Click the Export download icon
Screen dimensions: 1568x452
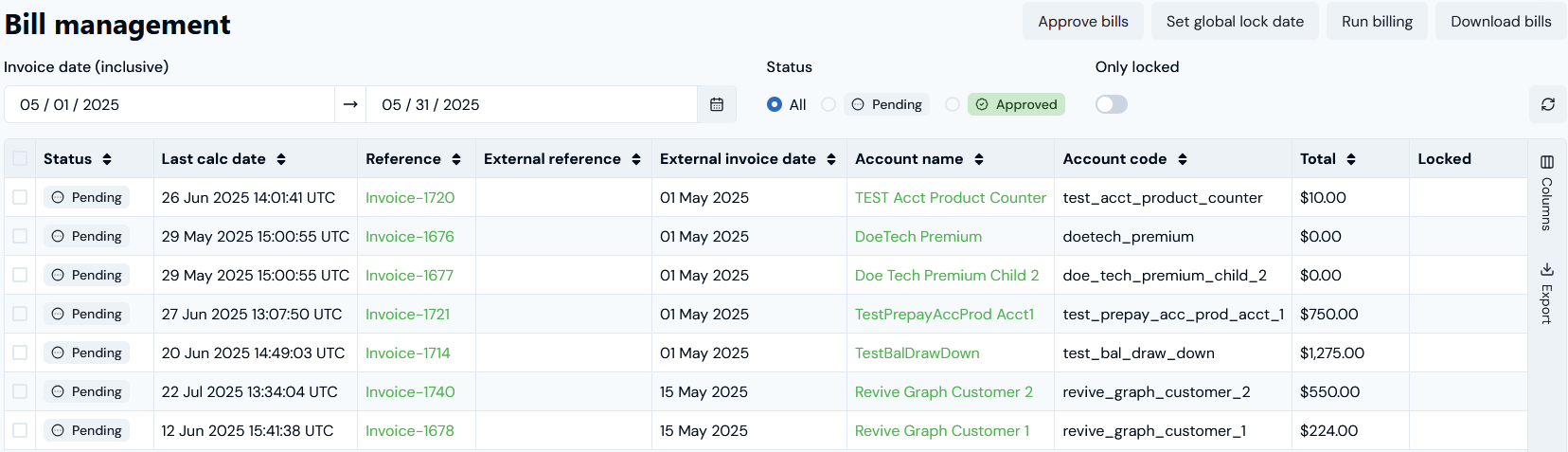(1546, 270)
